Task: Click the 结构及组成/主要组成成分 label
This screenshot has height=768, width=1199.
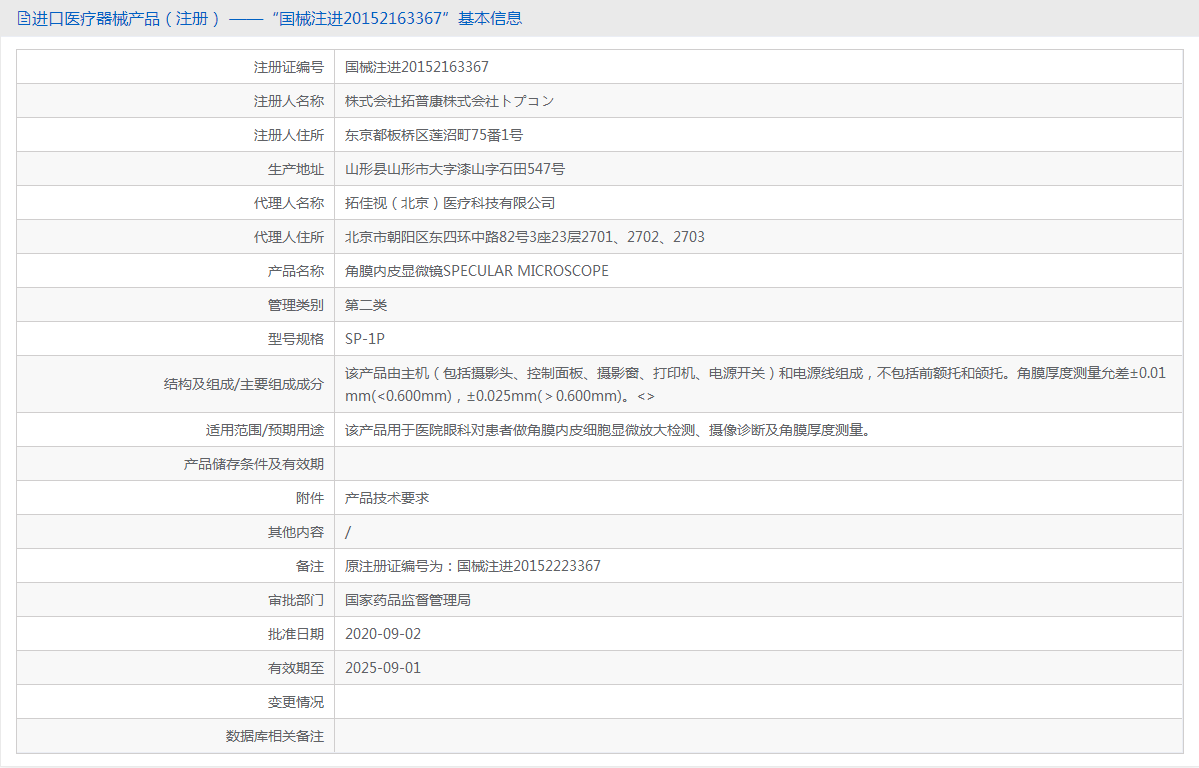Action: (243, 384)
